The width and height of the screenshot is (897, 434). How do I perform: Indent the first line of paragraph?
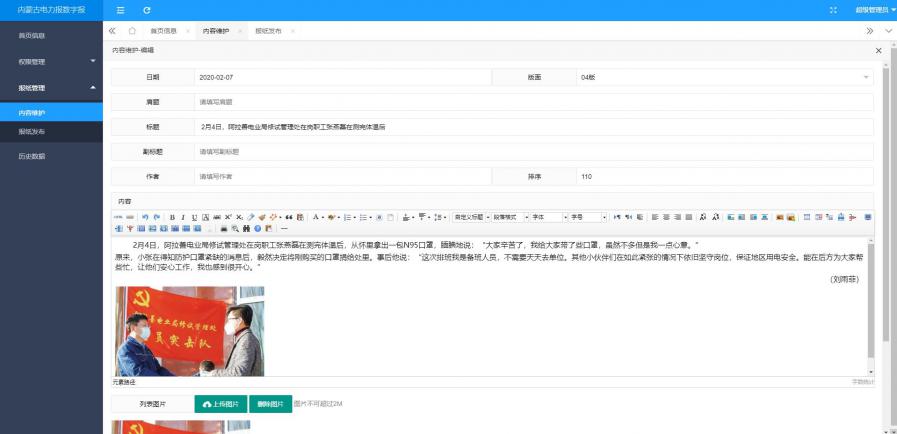(x=640, y=217)
